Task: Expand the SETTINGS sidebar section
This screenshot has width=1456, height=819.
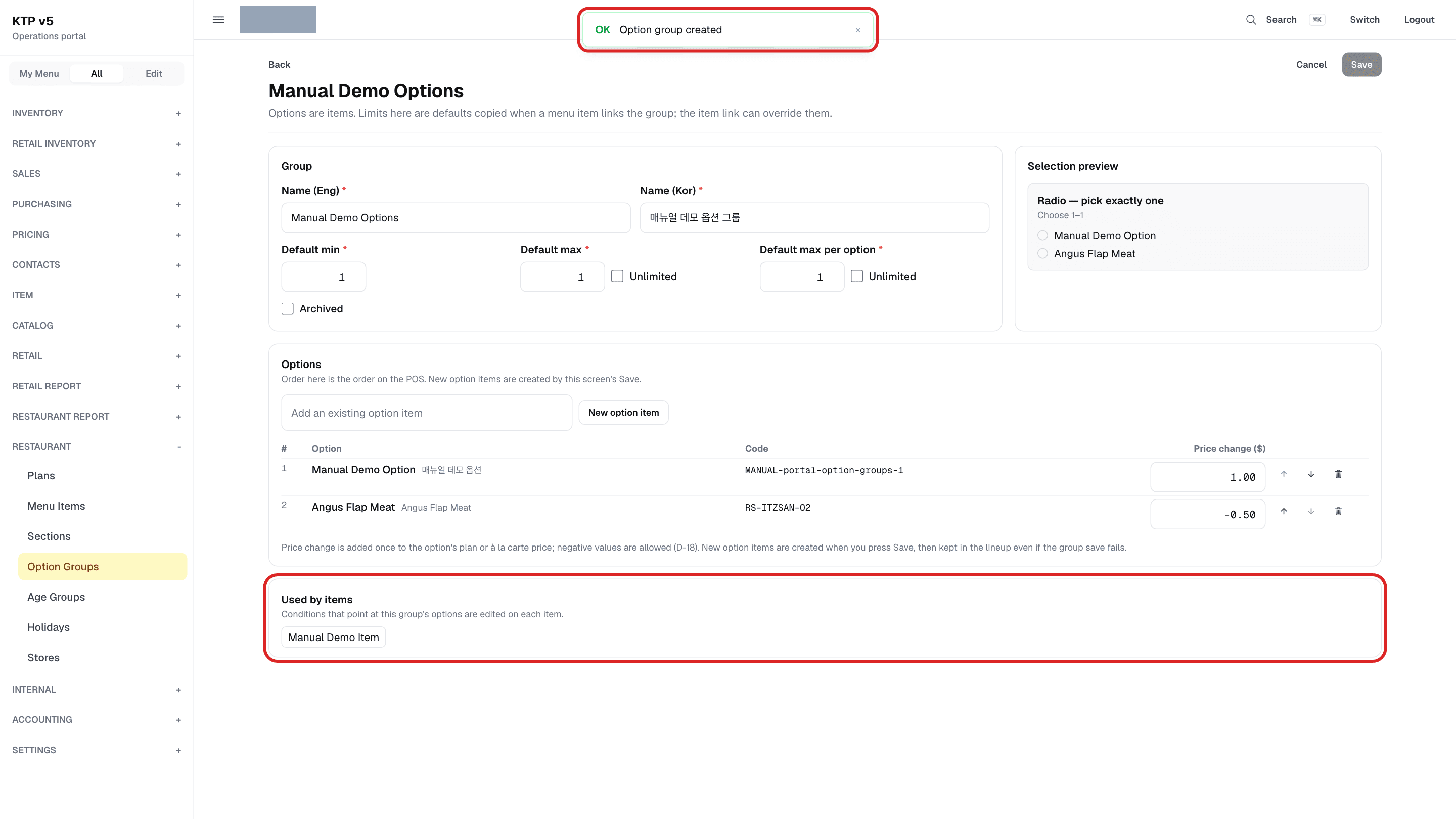Action: pyautogui.click(x=97, y=750)
